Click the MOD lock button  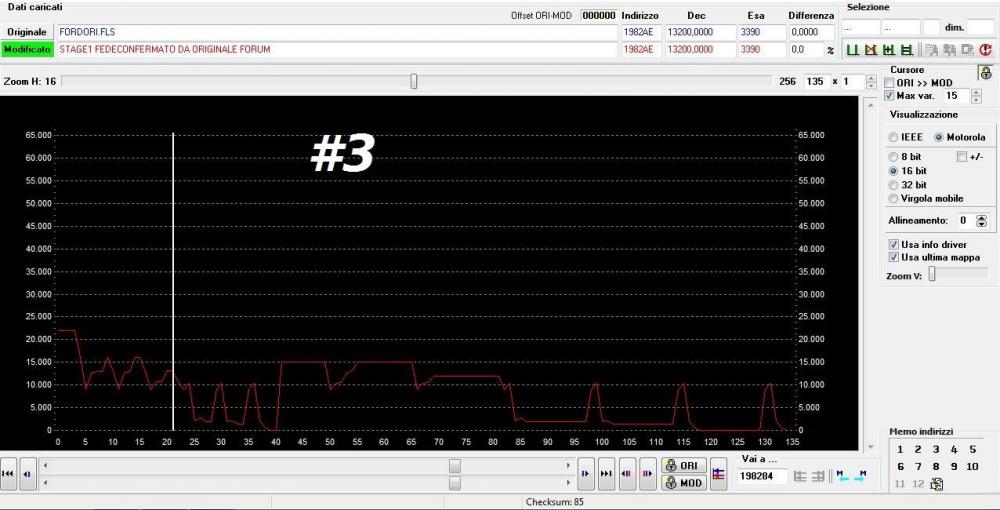coord(683,483)
